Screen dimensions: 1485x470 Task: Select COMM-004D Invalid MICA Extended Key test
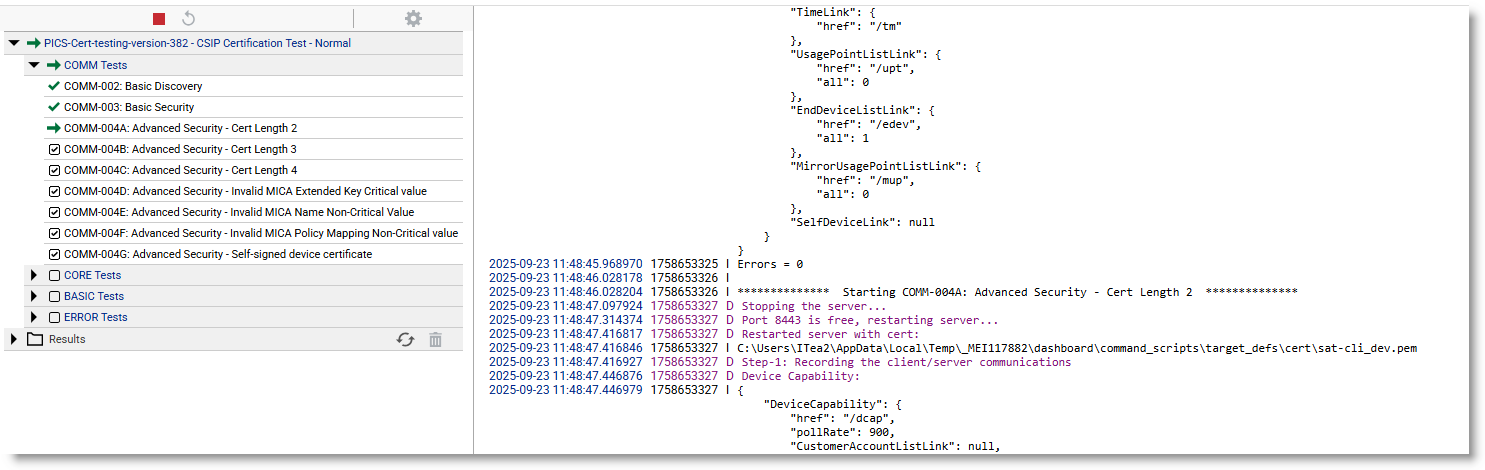245,191
